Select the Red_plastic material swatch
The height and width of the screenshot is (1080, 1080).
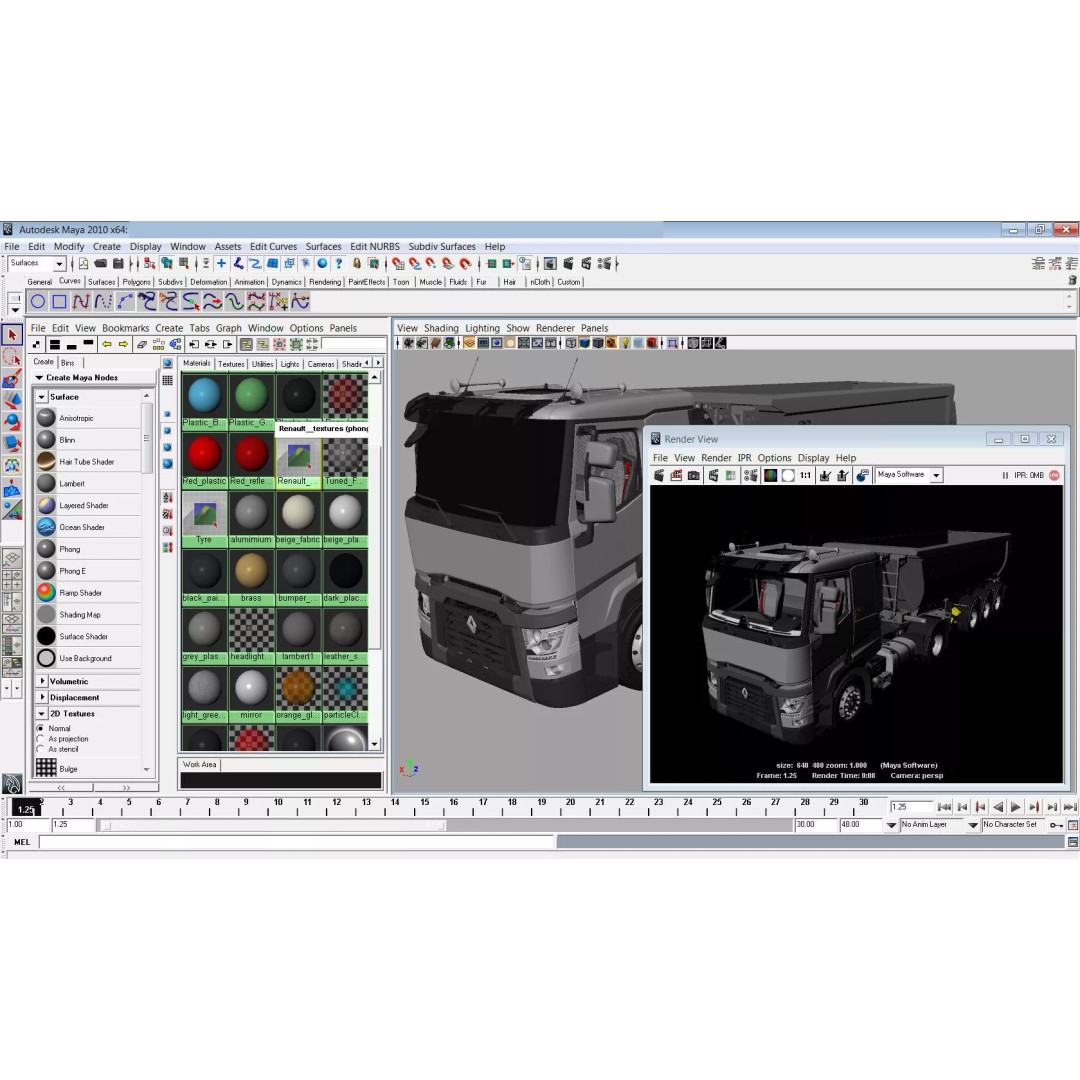pyautogui.click(x=205, y=460)
